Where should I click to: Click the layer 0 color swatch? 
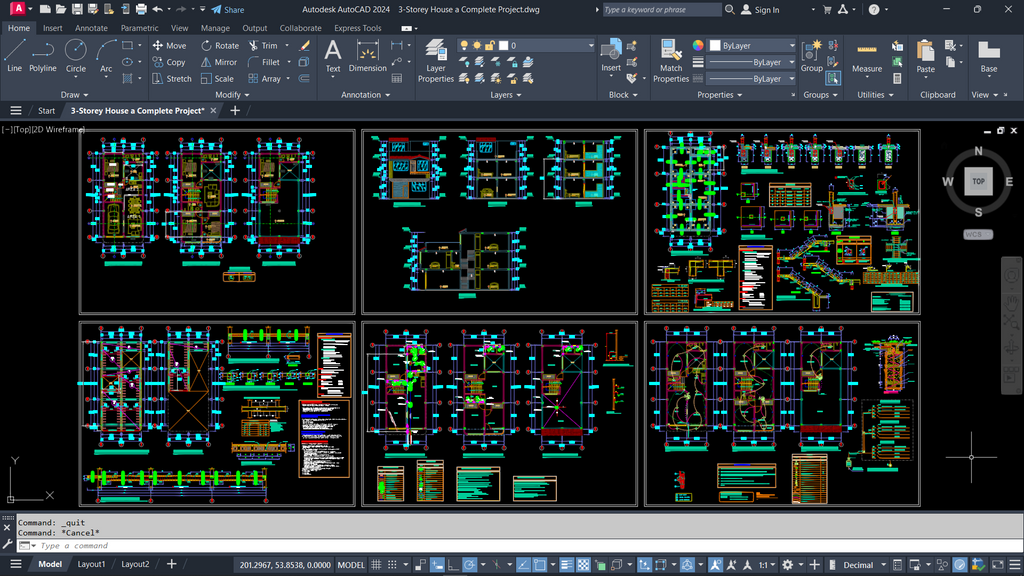coord(504,46)
